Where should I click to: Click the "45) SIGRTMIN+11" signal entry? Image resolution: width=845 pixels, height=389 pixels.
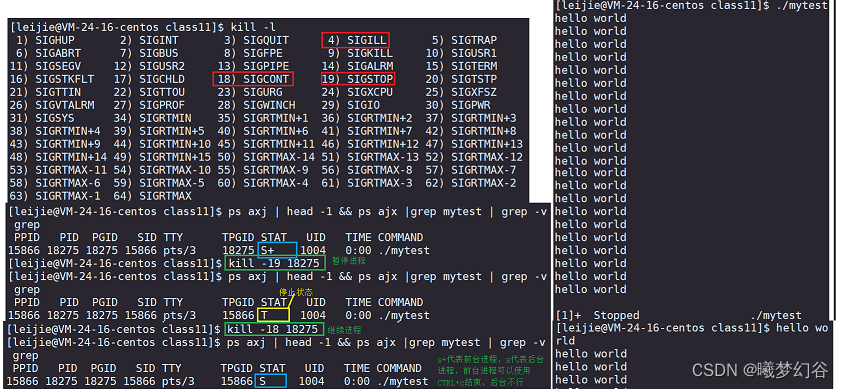click(x=266, y=144)
